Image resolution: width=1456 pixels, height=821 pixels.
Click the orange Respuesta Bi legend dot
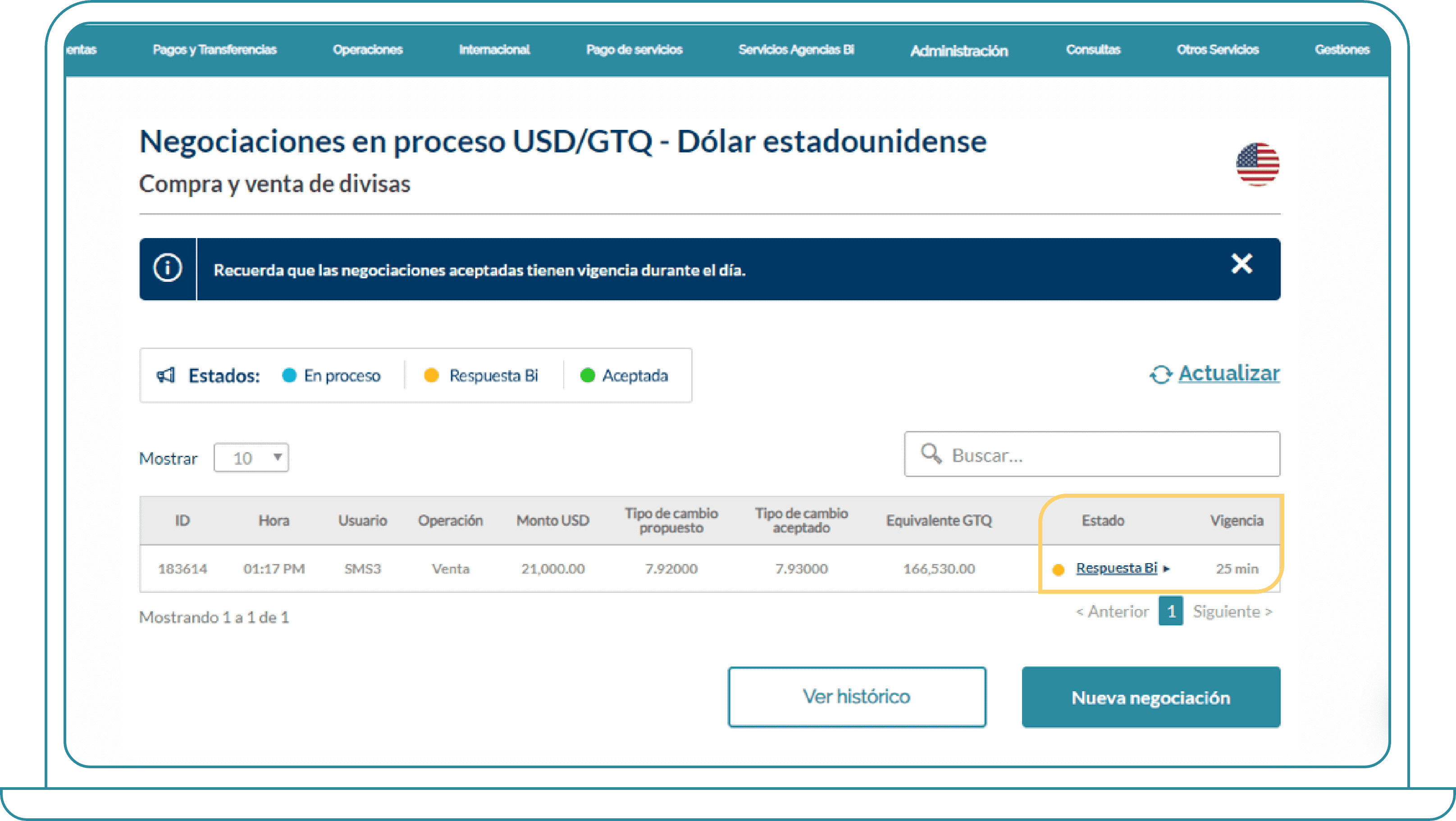(x=431, y=375)
